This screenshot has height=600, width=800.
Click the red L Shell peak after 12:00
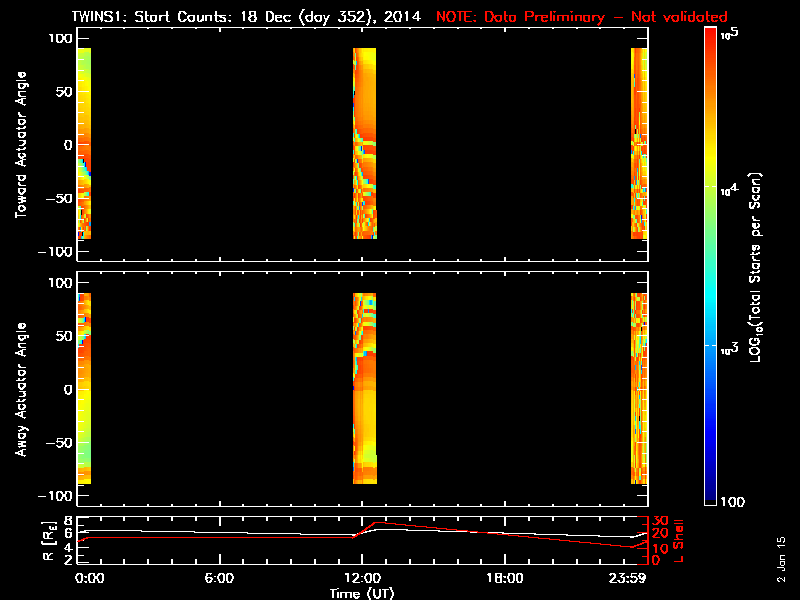[377, 522]
